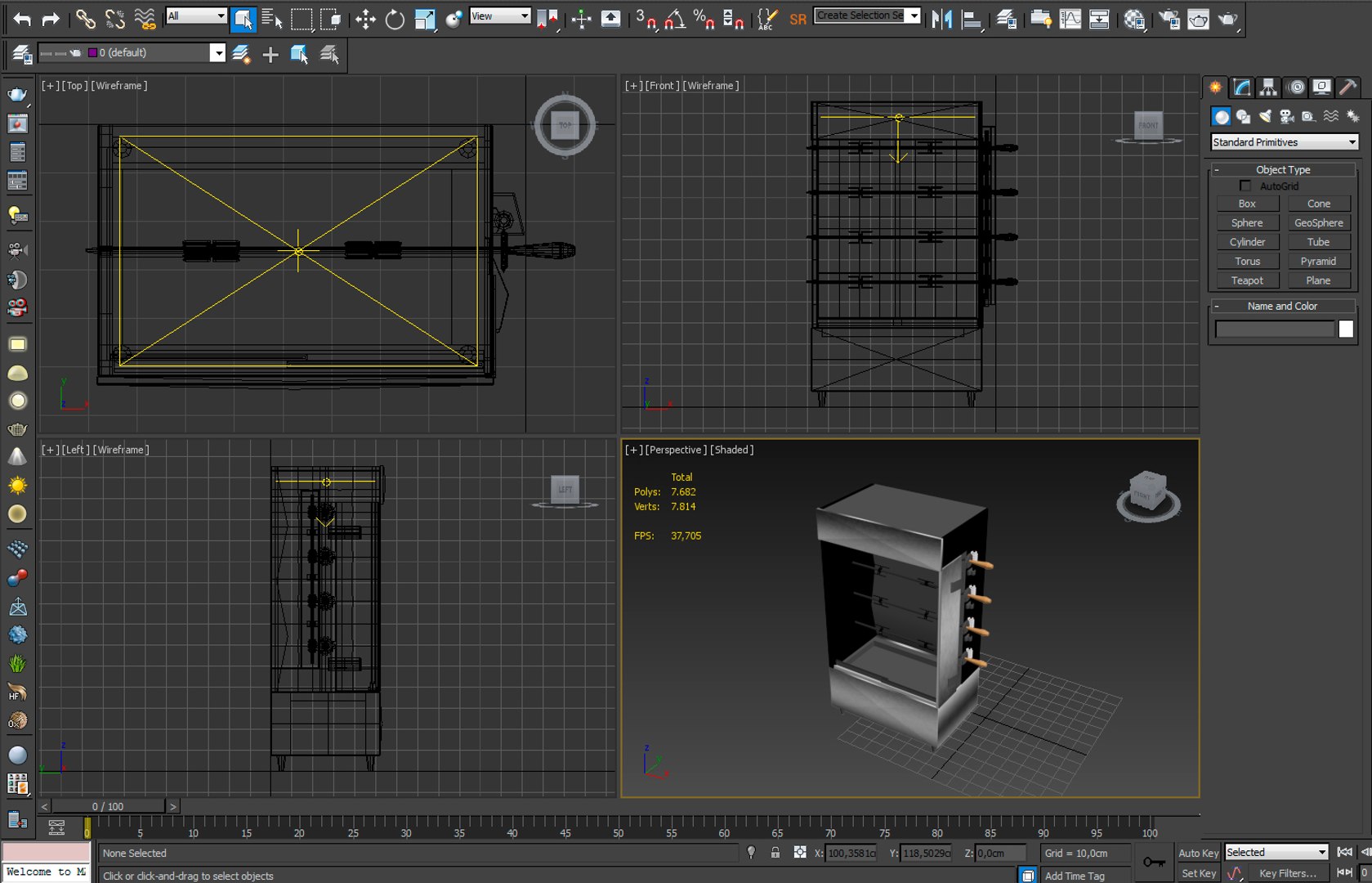Open the reference coordinate system 'View' dropdown

click(x=500, y=16)
